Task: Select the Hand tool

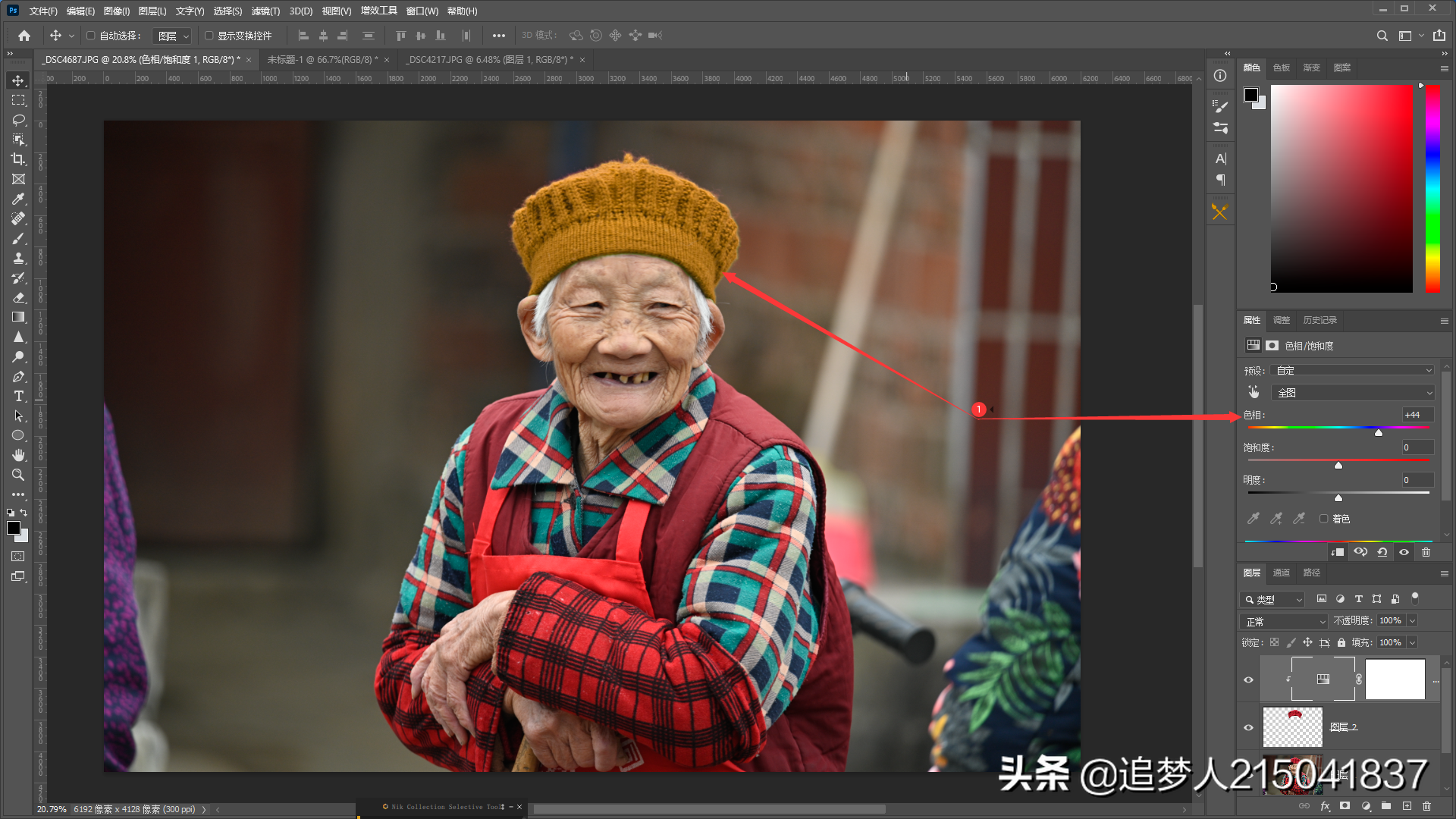Action: tap(18, 455)
